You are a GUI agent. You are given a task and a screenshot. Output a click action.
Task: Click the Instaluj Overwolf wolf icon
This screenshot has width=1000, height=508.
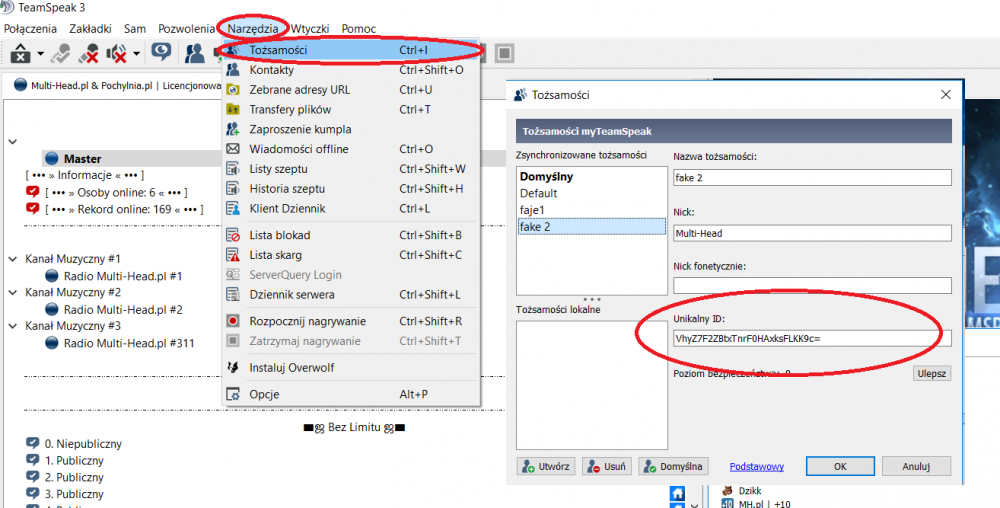(232, 368)
